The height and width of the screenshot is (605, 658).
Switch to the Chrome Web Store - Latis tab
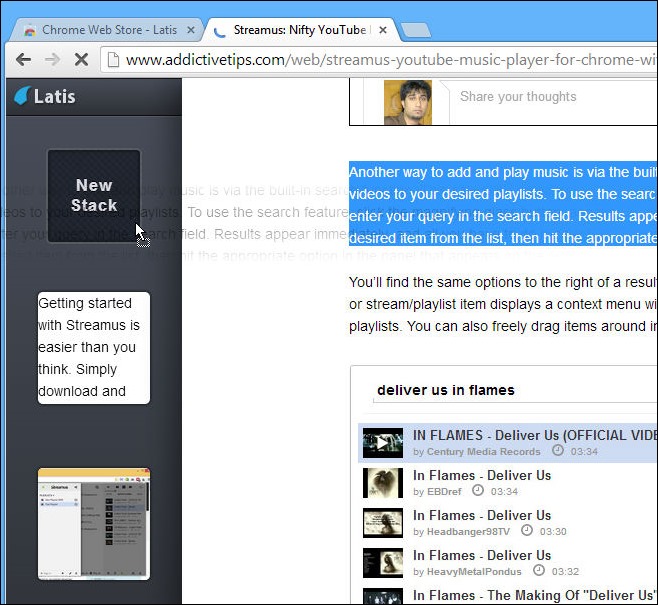tap(105, 30)
